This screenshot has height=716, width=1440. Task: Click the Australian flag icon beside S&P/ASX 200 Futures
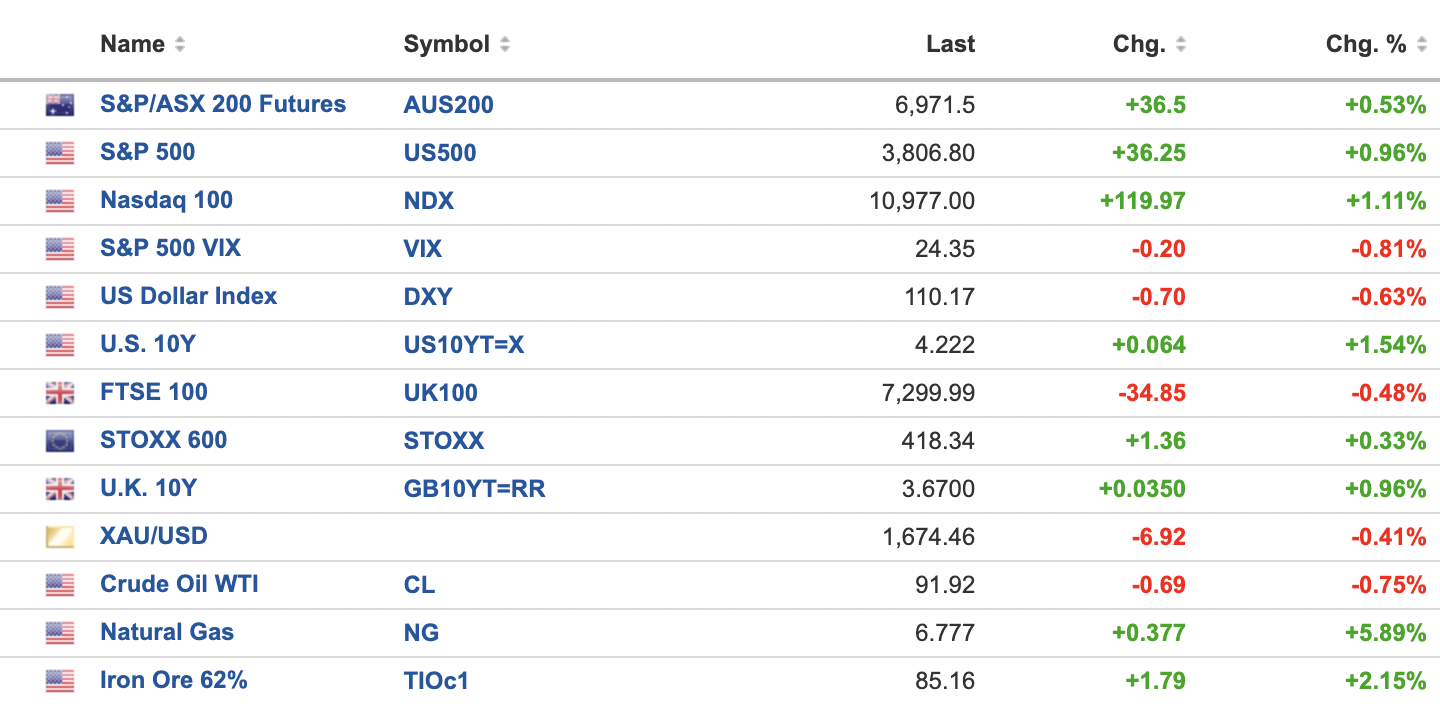(x=60, y=105)
